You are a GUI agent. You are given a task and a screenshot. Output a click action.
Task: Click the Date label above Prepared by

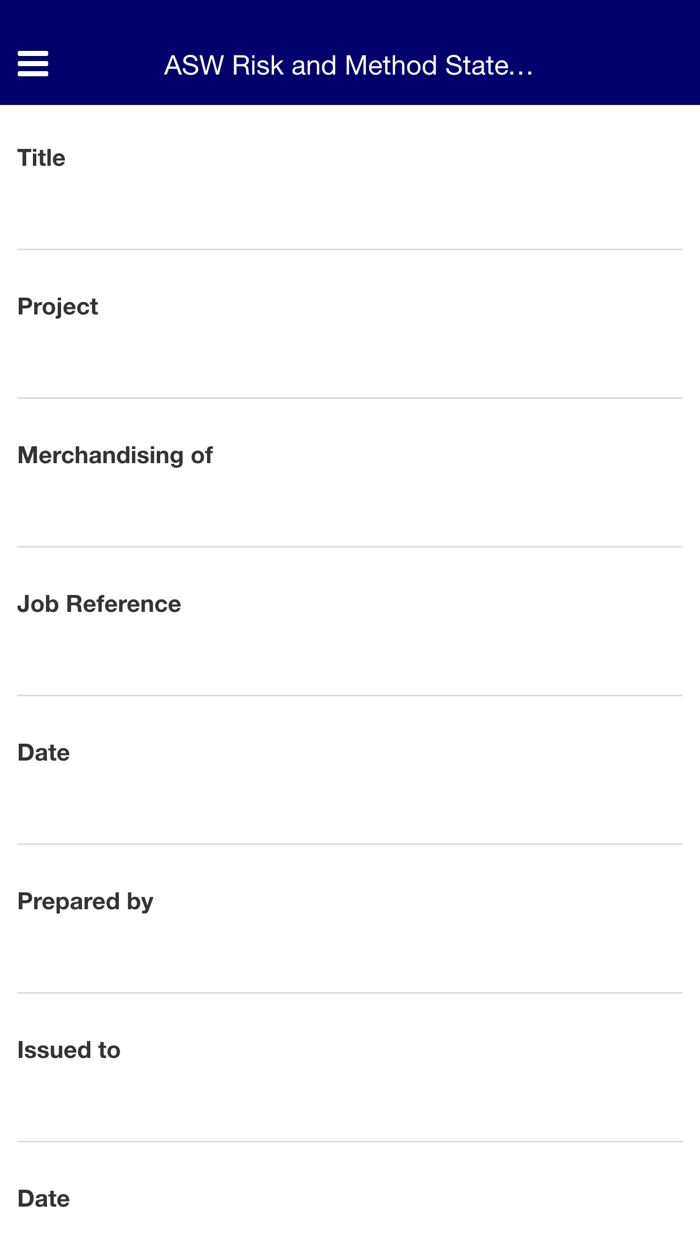[44, 753]
